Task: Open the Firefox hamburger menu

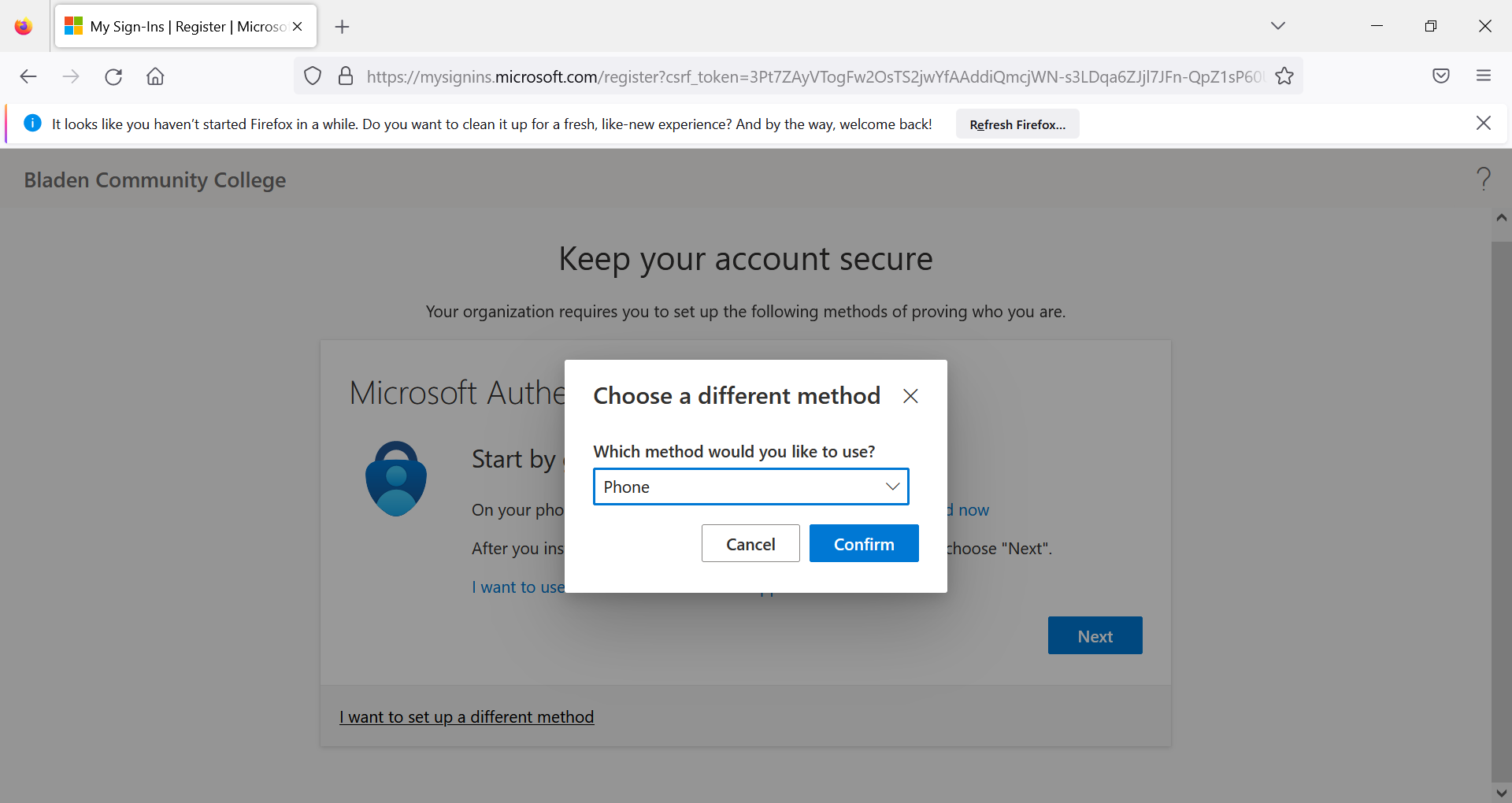Action: (x=1483, y=76)
